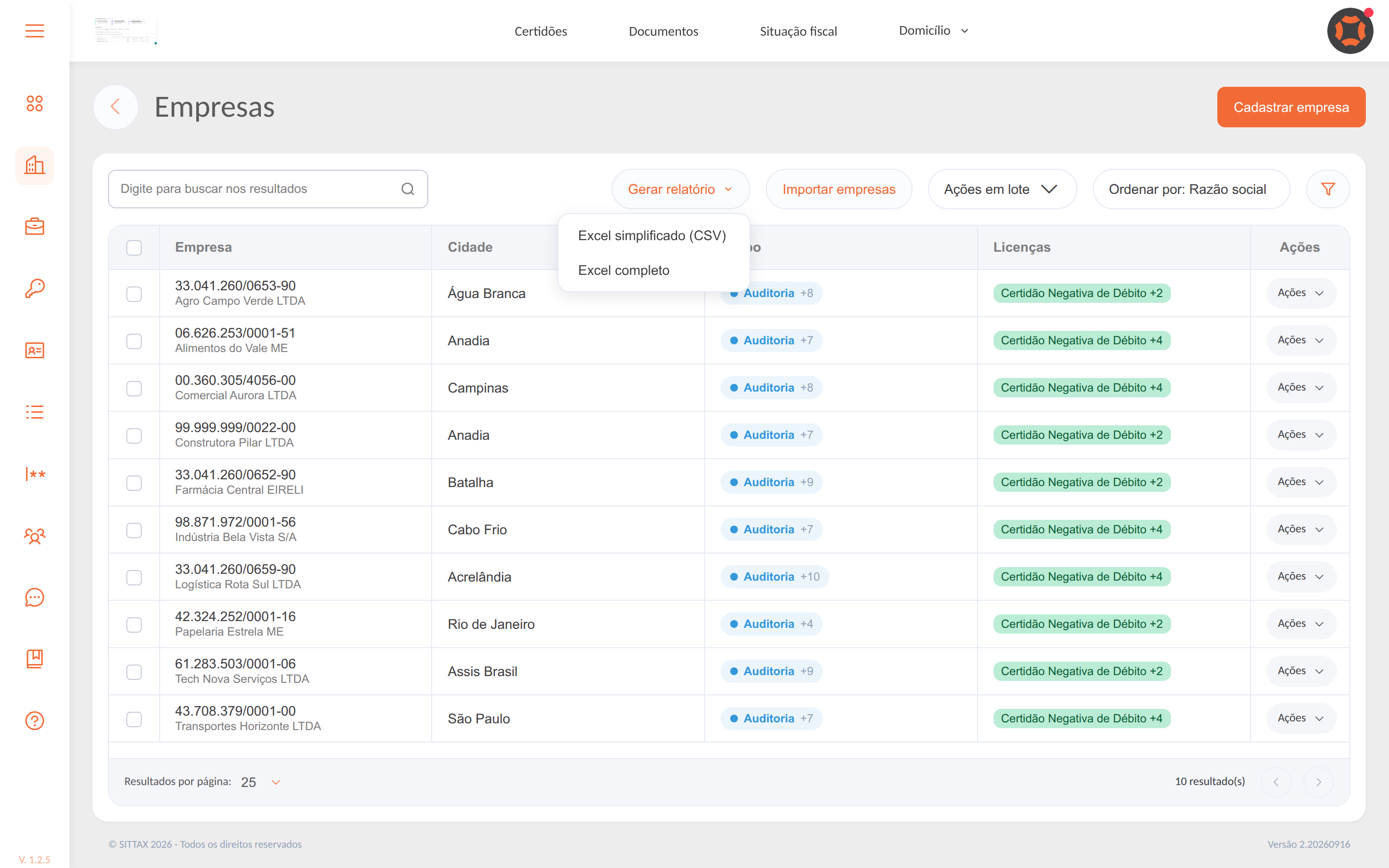This screenshot has height=868, width=1389.
Task: Expand the Domicílio menu in header
Action: point(933,30)
